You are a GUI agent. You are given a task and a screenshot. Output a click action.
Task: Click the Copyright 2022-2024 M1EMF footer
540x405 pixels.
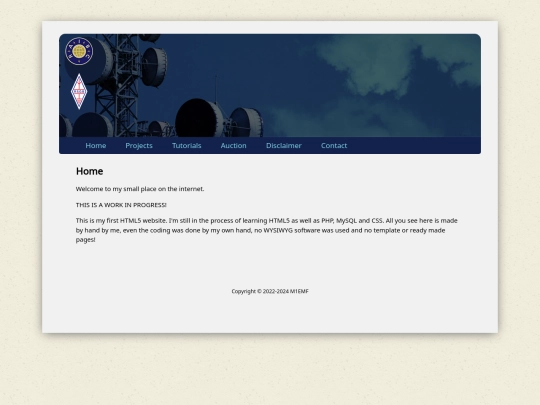coord(270,291)
